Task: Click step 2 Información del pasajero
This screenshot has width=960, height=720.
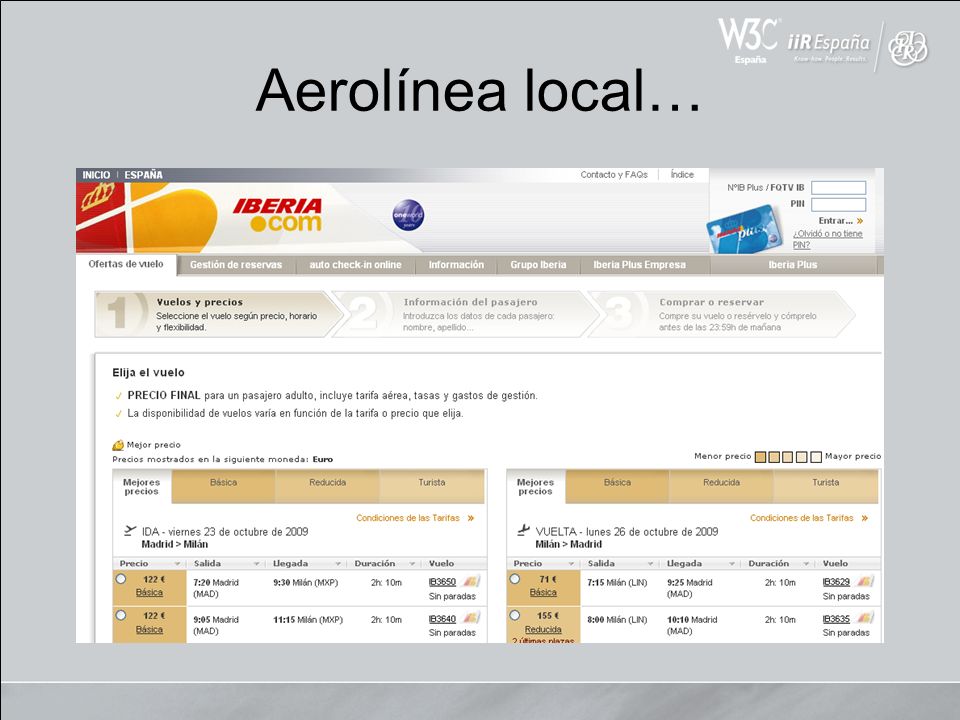Action: pyautogui.click(x=465, y=314)
